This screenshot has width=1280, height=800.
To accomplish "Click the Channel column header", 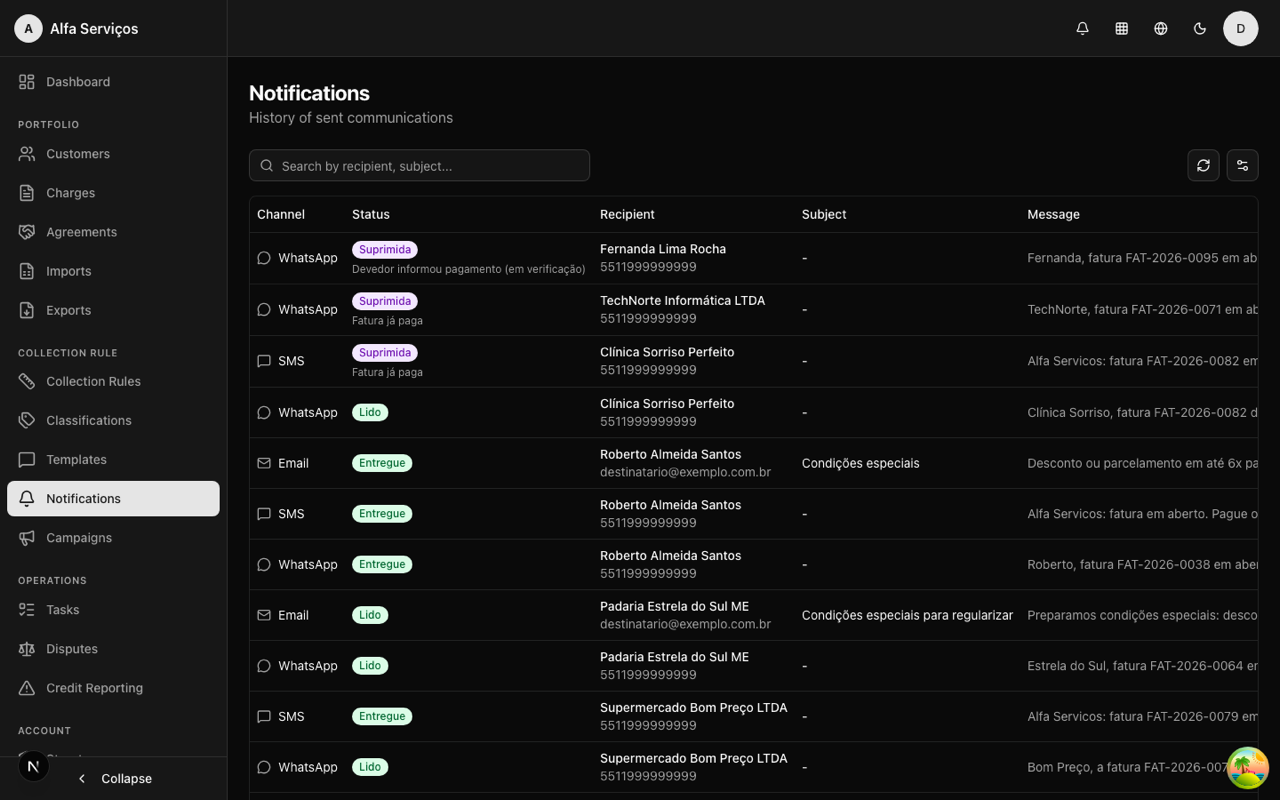I will click(x=281, y=214).
